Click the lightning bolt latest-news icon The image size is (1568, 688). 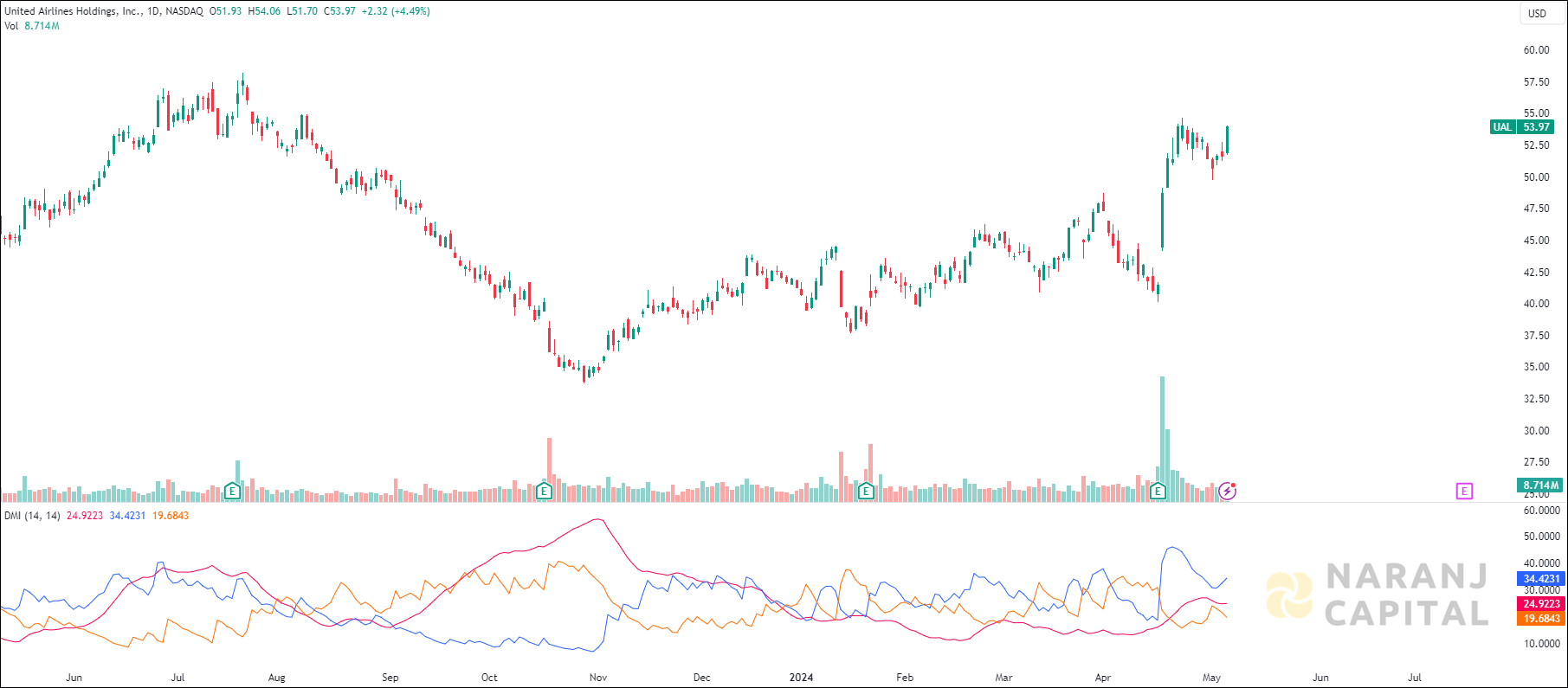pyautogui.click(x=1228, y=492)
